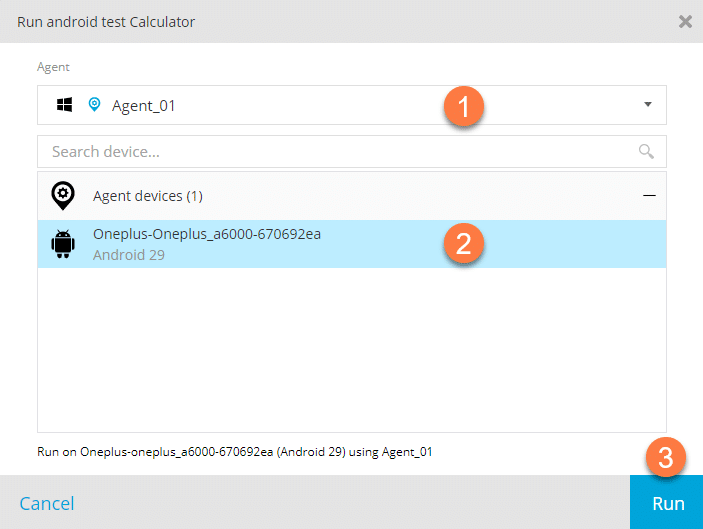Viewport: 703px width, 529px height.
Task: Click the Agent devices (1) group header
Action: click(x=352, y=196)
